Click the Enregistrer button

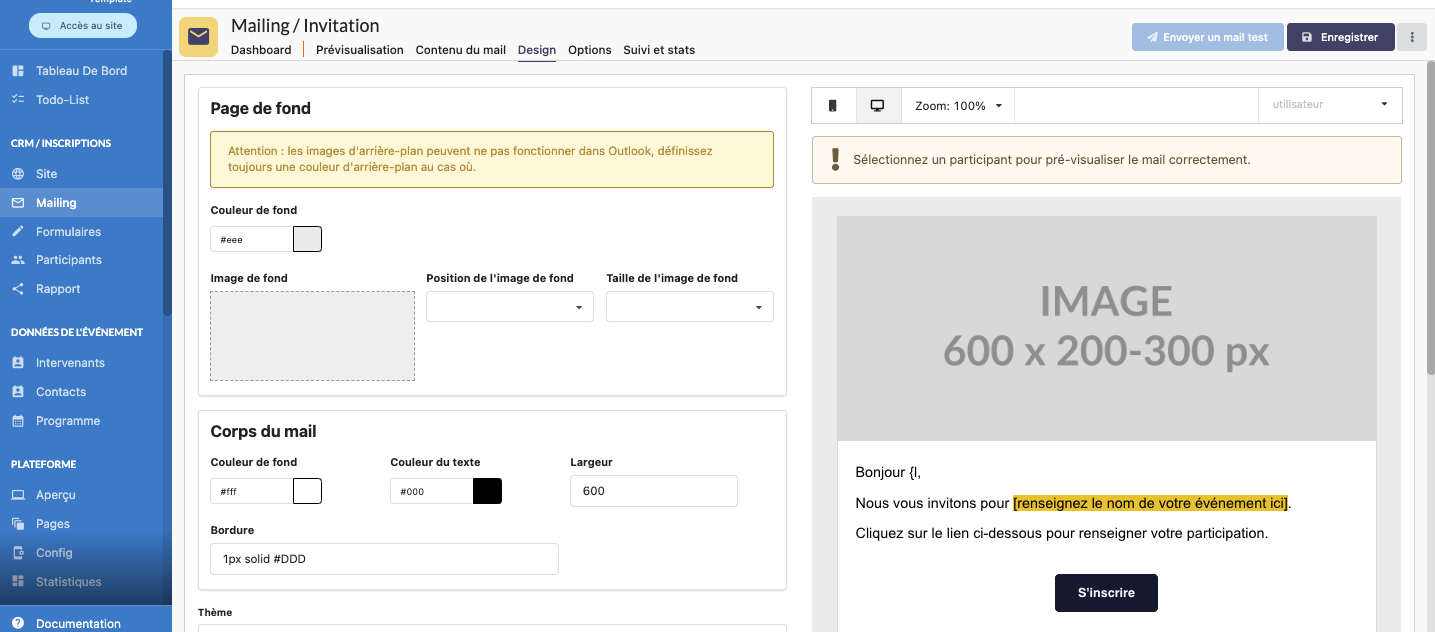tap(1339, 37)
